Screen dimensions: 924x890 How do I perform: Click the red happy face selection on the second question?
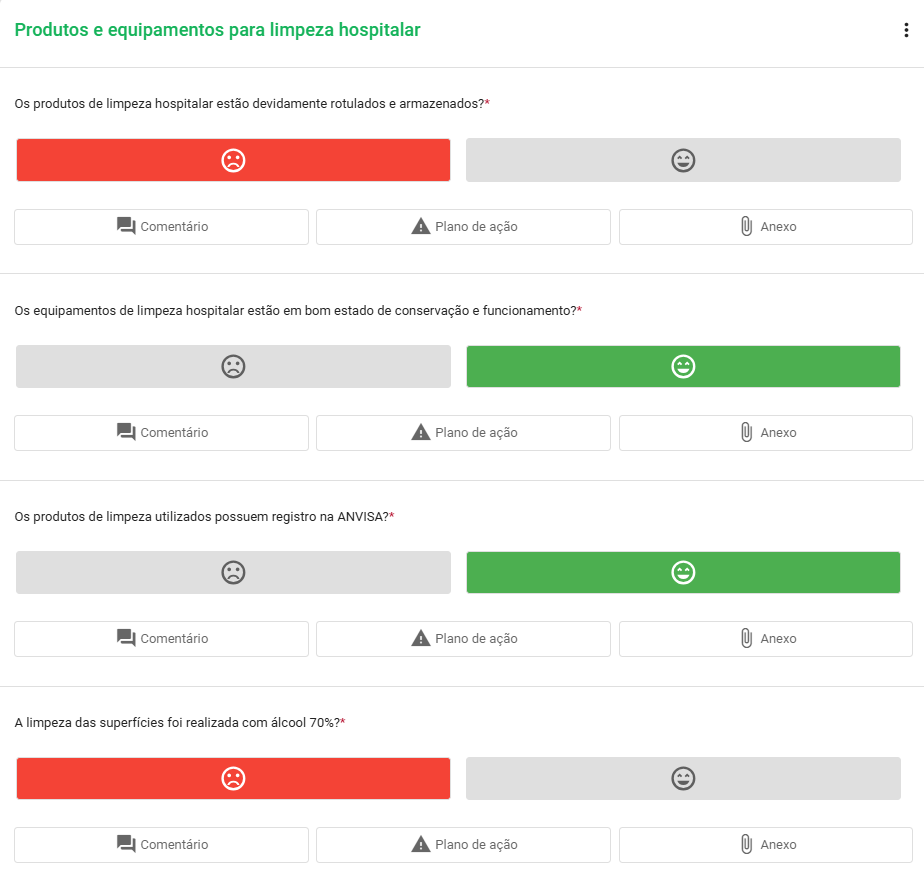click(683, 366)
